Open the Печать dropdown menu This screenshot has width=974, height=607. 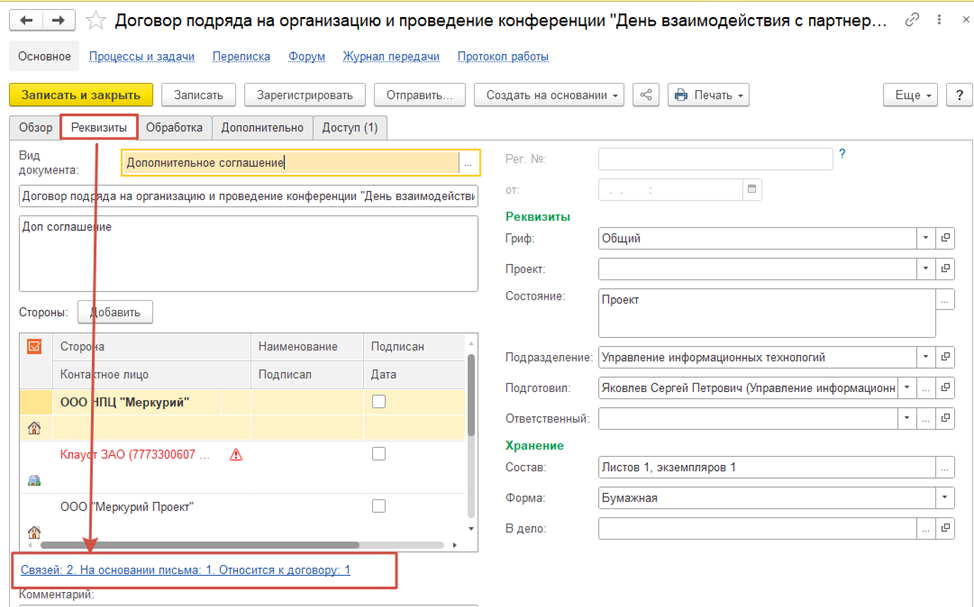[709, 95]
